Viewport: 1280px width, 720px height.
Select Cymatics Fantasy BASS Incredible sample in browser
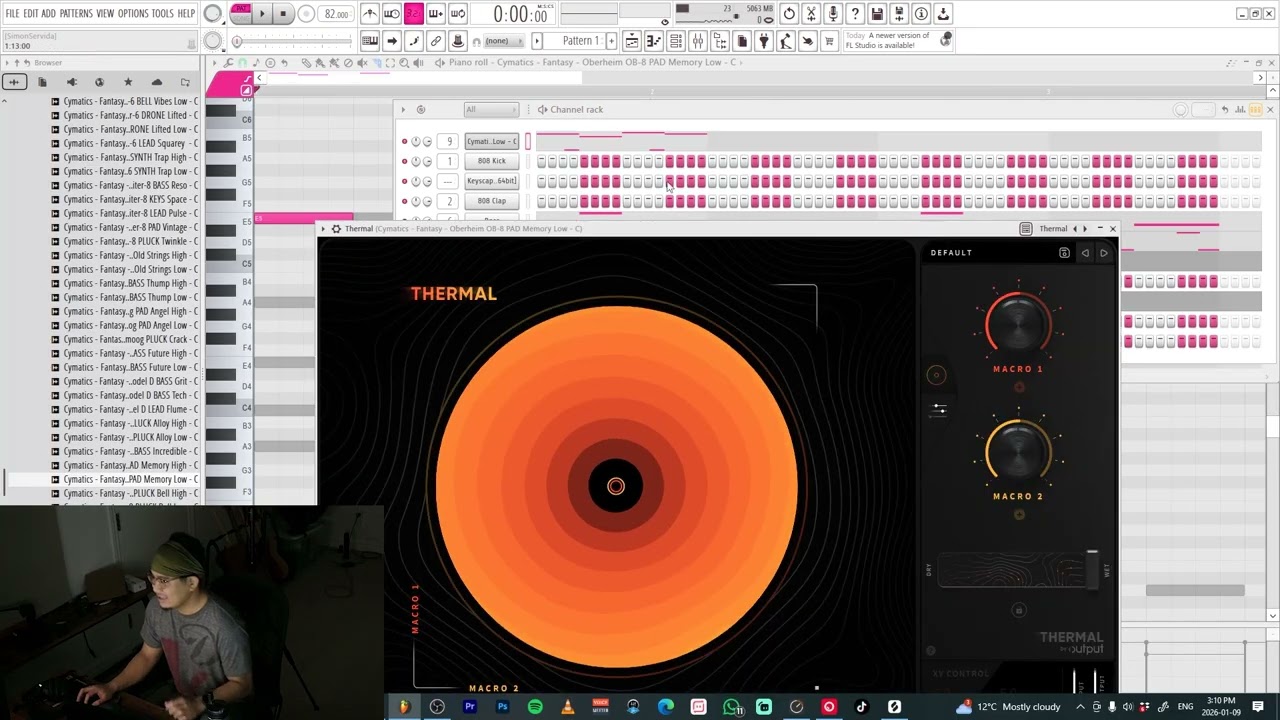click(125, 451)
